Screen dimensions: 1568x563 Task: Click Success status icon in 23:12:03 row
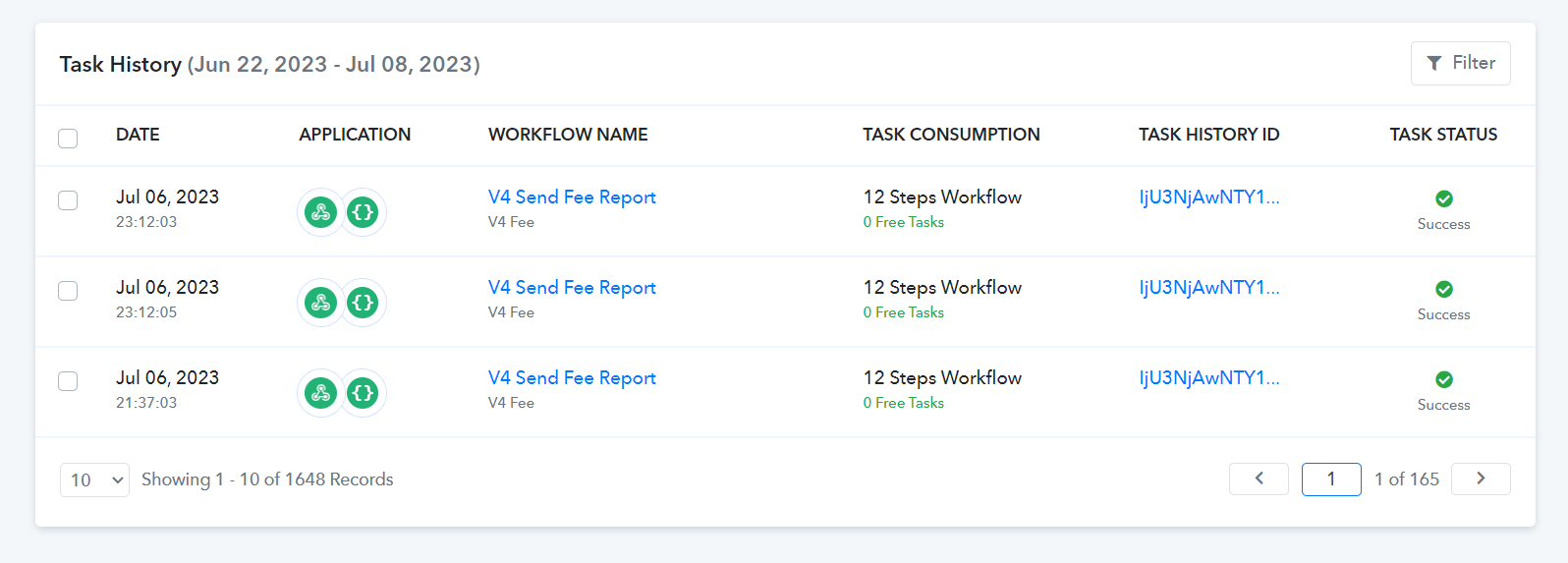point(1443,198)
